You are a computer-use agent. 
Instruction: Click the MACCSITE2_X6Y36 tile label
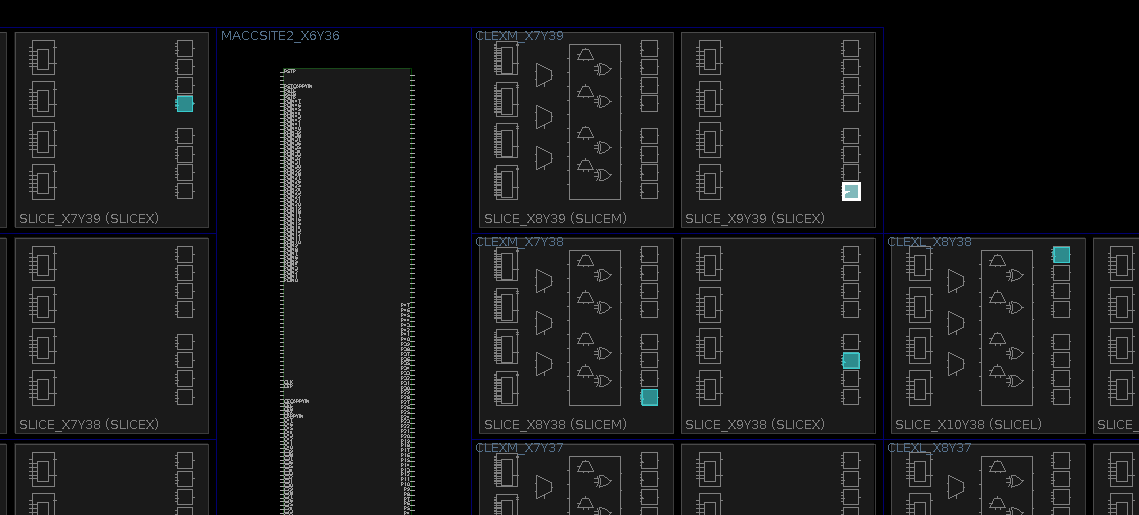[280, 36]
